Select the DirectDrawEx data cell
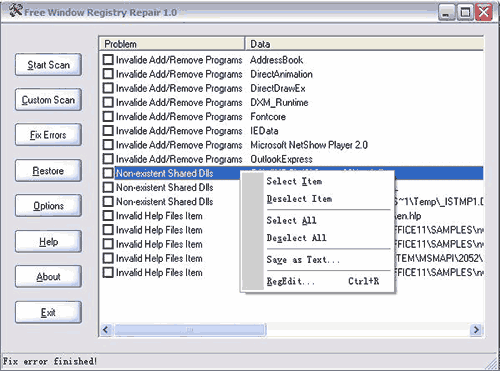Viewport: 500px width, 371px height. pyautogui.click(x=278, y=88)
